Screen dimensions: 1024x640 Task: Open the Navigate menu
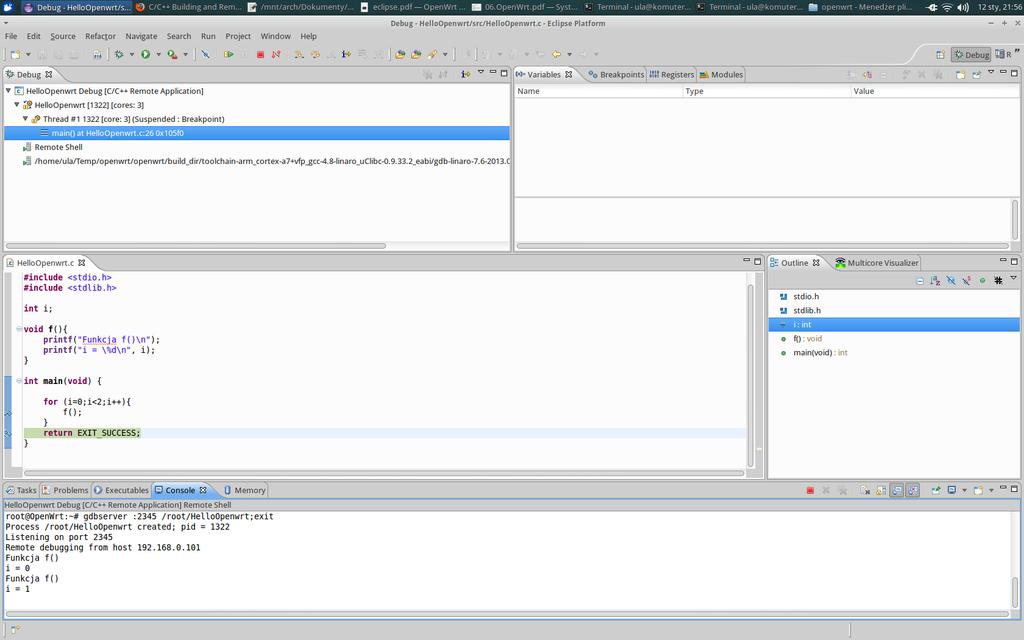[x=141, y=37]
